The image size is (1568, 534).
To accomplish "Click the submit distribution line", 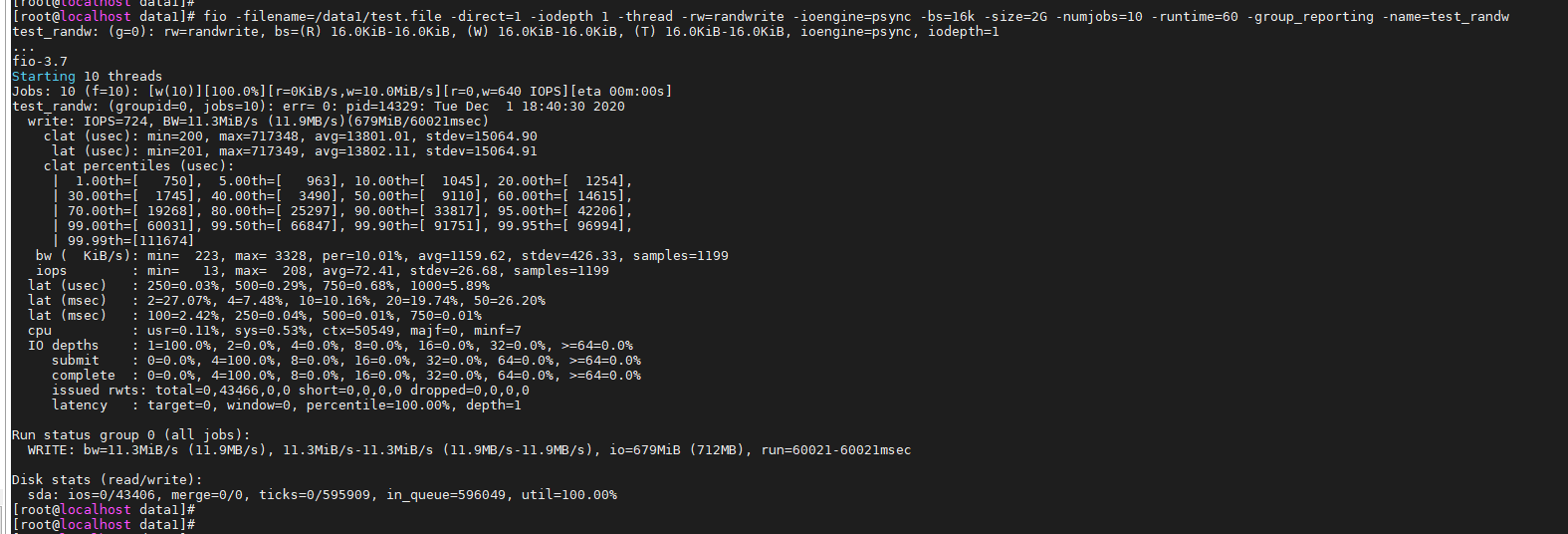I will pyautogui.click(x=345, y=361).
